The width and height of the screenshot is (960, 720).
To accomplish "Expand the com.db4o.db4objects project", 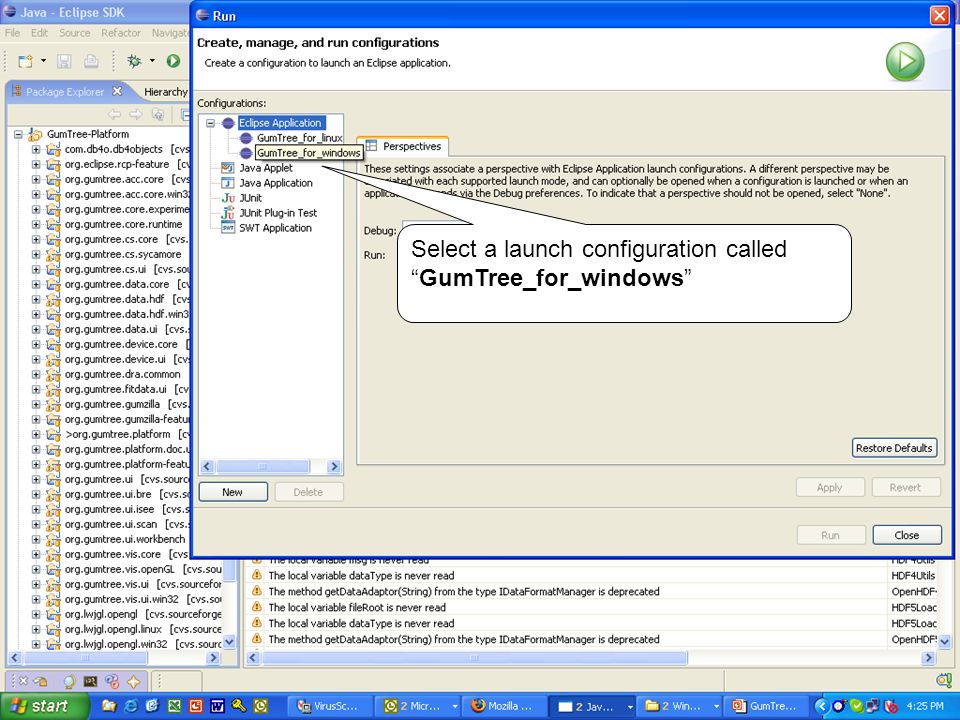I will 36,149.
